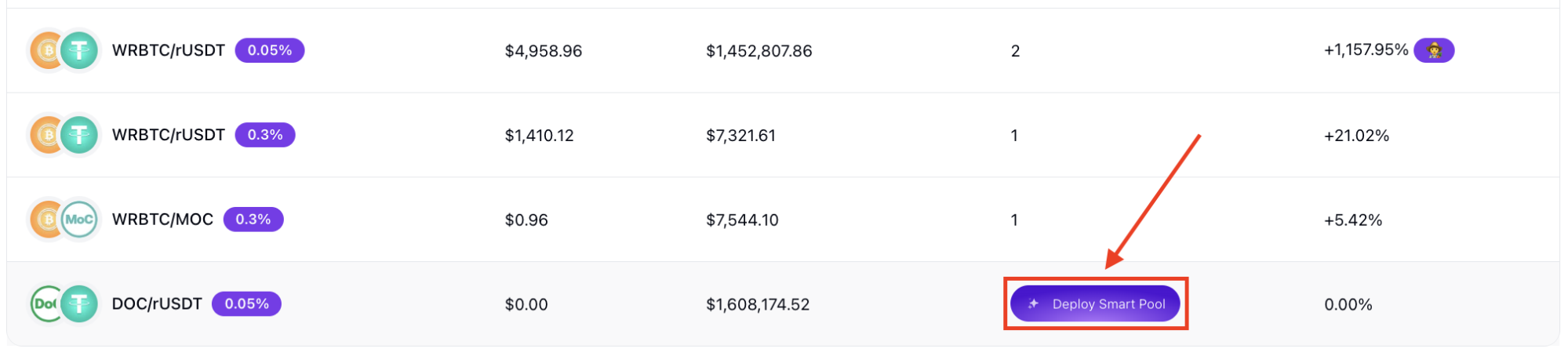This screenshot has height=363, width=1568.
Task: Click the $4,958.96 value in the top row
Action: coord(543,51)
